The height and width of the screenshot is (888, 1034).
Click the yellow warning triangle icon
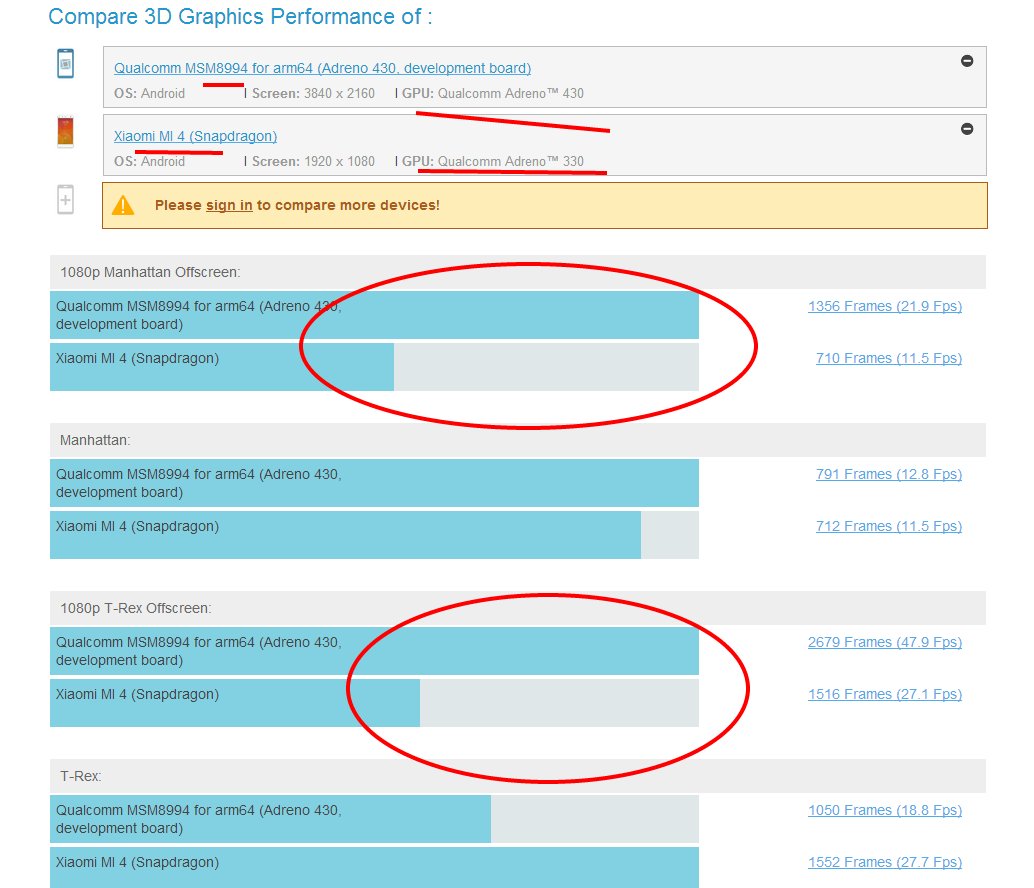click(123, 205)
